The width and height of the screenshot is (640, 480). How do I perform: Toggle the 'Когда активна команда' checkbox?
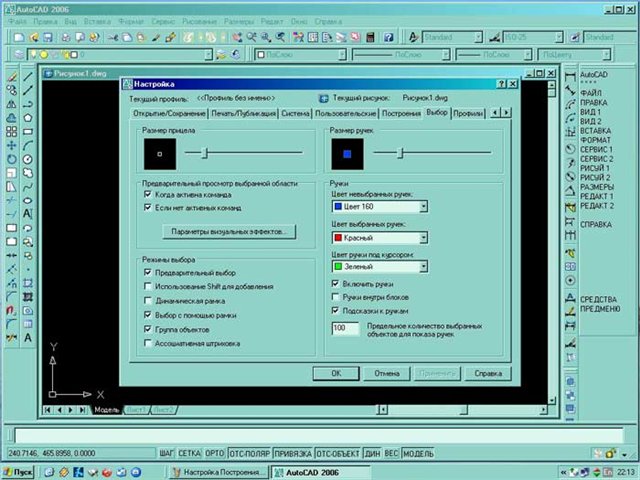(x=148, y=195)
